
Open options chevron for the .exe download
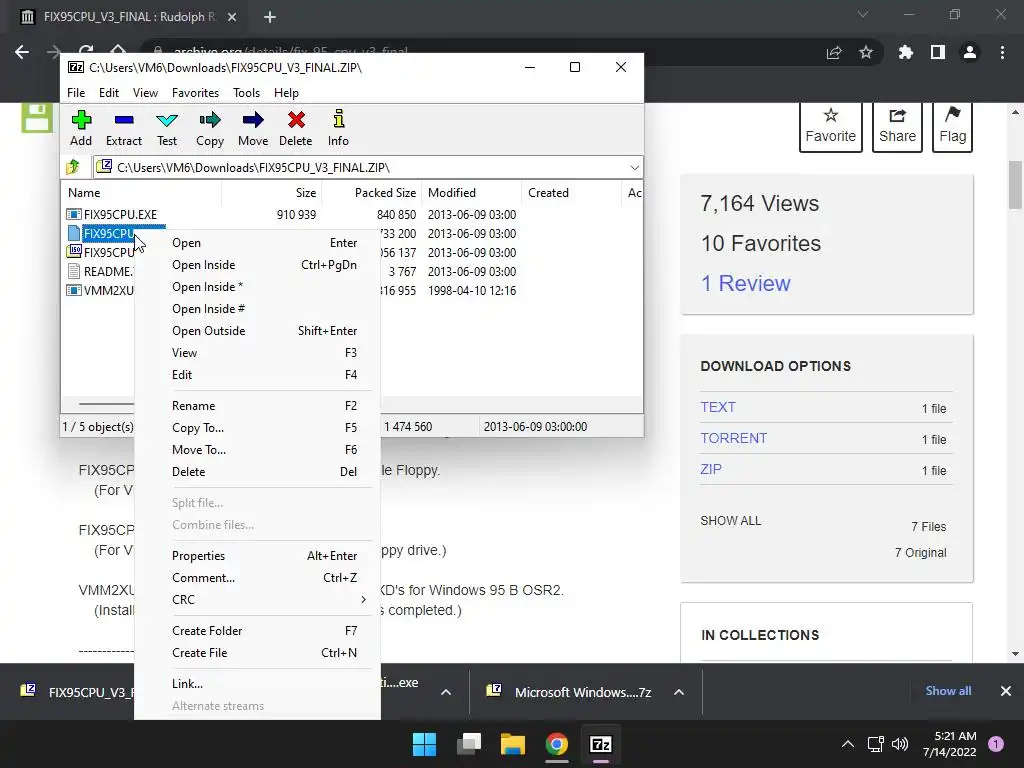(445, 692)
